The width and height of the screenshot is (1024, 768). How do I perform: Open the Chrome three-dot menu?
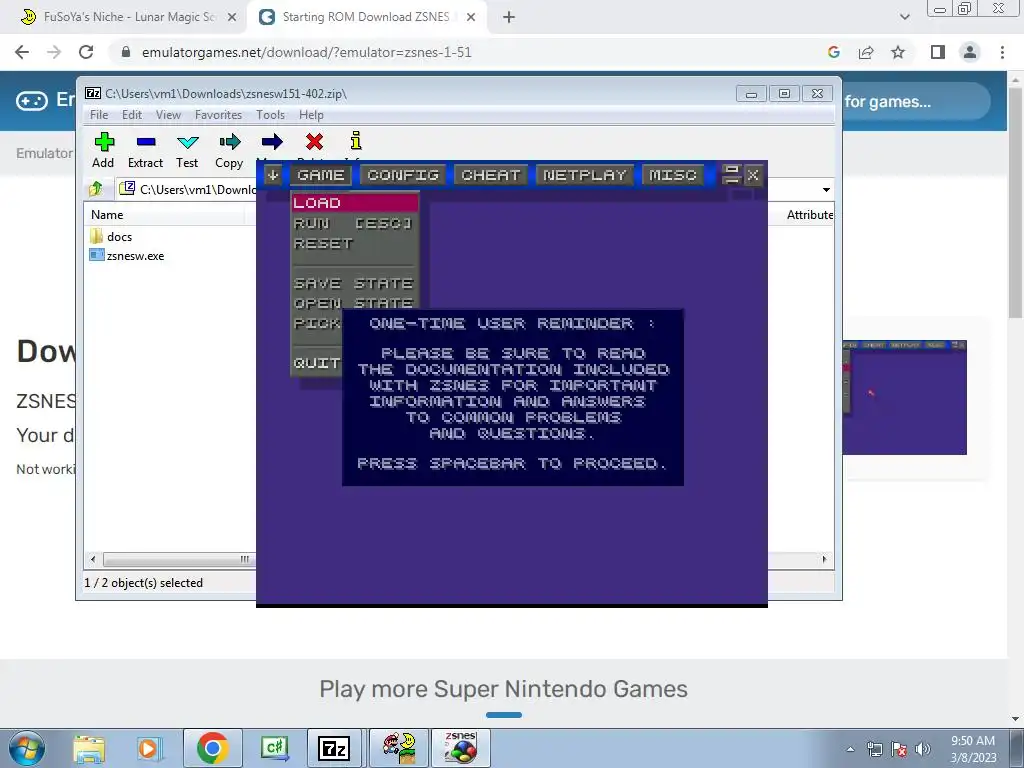(x=1002, y=52)
